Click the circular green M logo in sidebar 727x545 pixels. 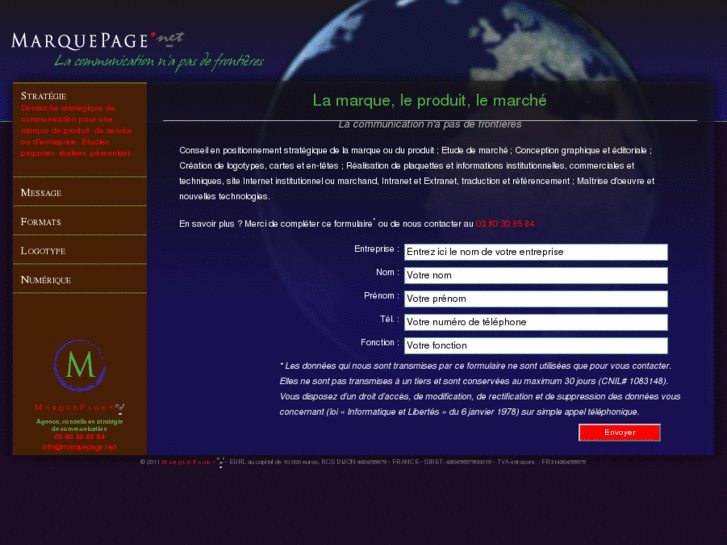[80, 365]
